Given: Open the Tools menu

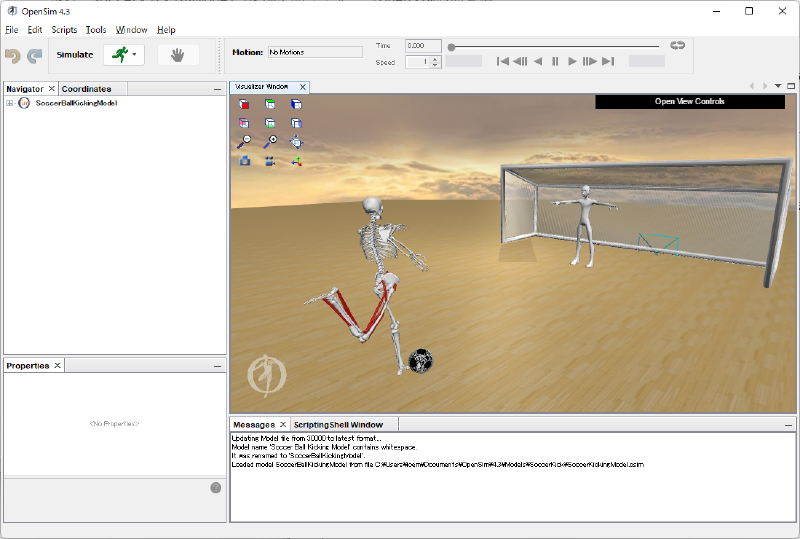Looking at the screenshot, I should coord(96,30).
